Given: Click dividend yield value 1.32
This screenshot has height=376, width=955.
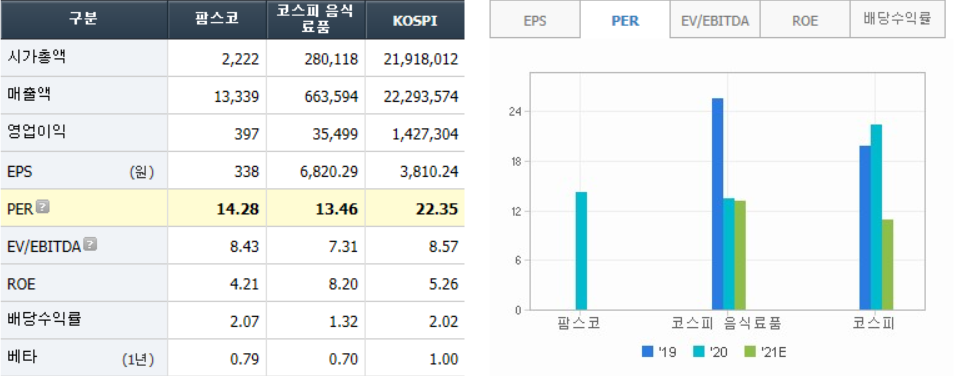Looking at the screenshot, I should (343, 322).
